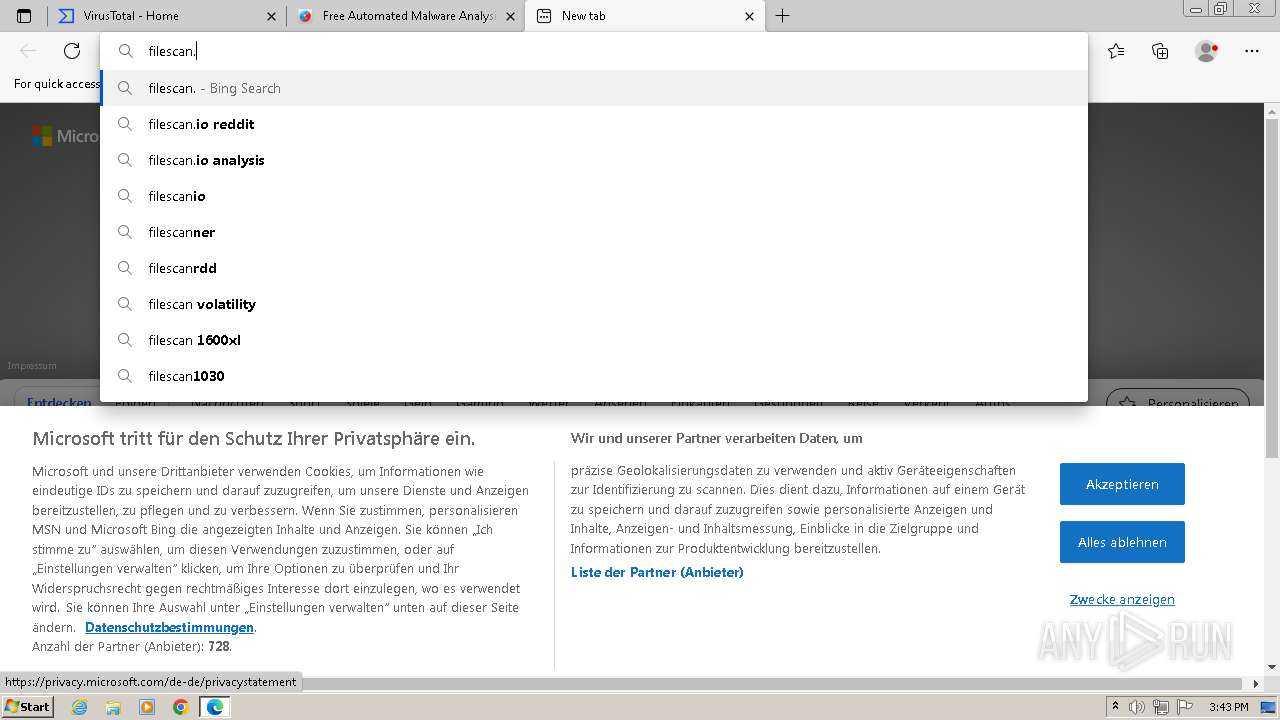
Task: Click the Impressum link
Action: 32,366
